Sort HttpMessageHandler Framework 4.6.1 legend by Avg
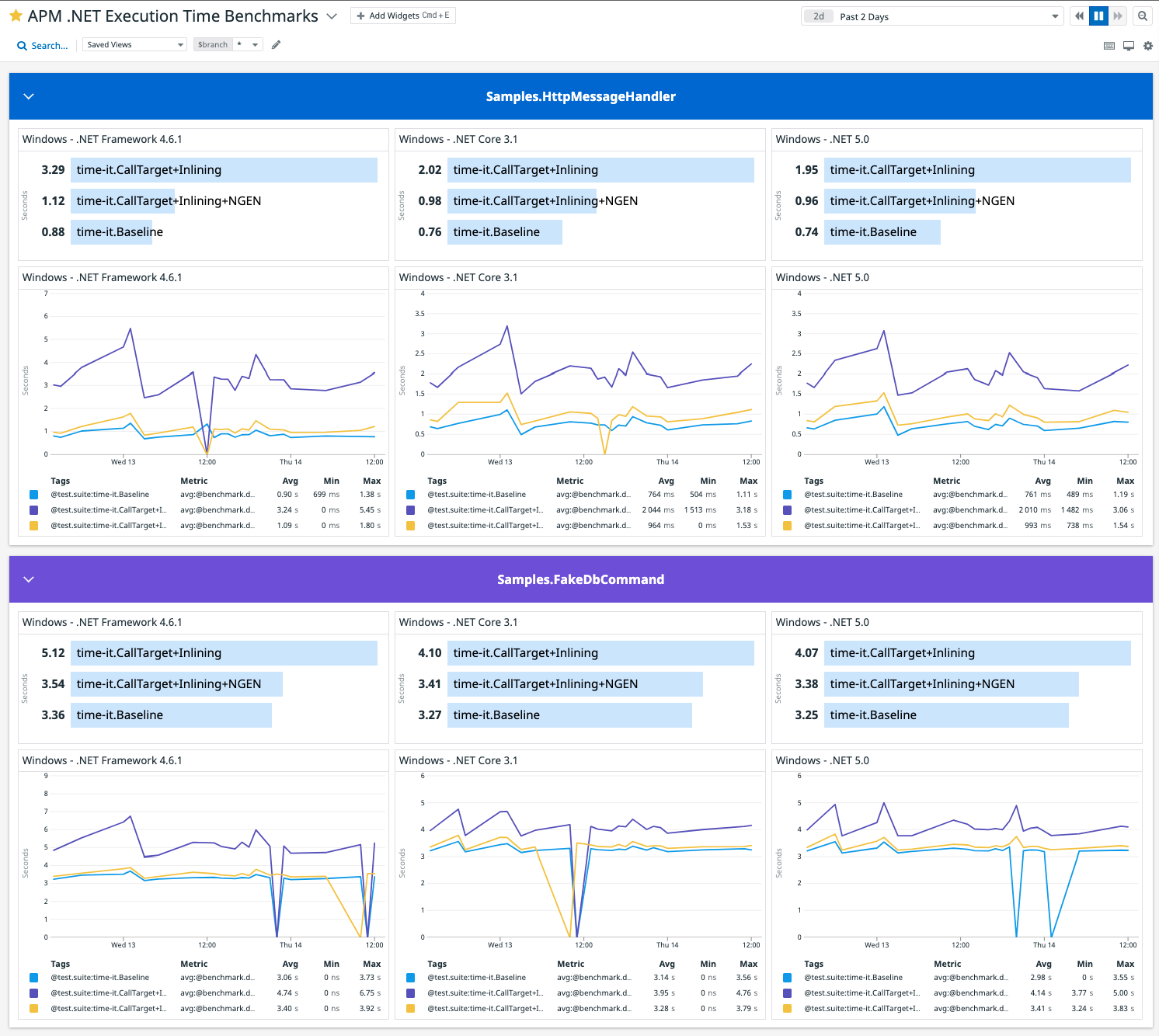This screenshot has height=1036, width=1159. [290, 481]
